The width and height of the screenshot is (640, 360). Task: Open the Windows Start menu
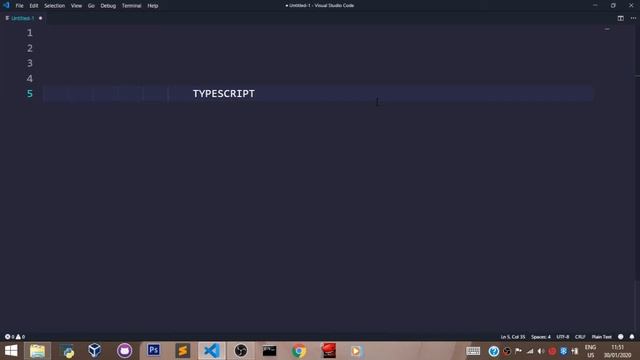pos(11,351)
